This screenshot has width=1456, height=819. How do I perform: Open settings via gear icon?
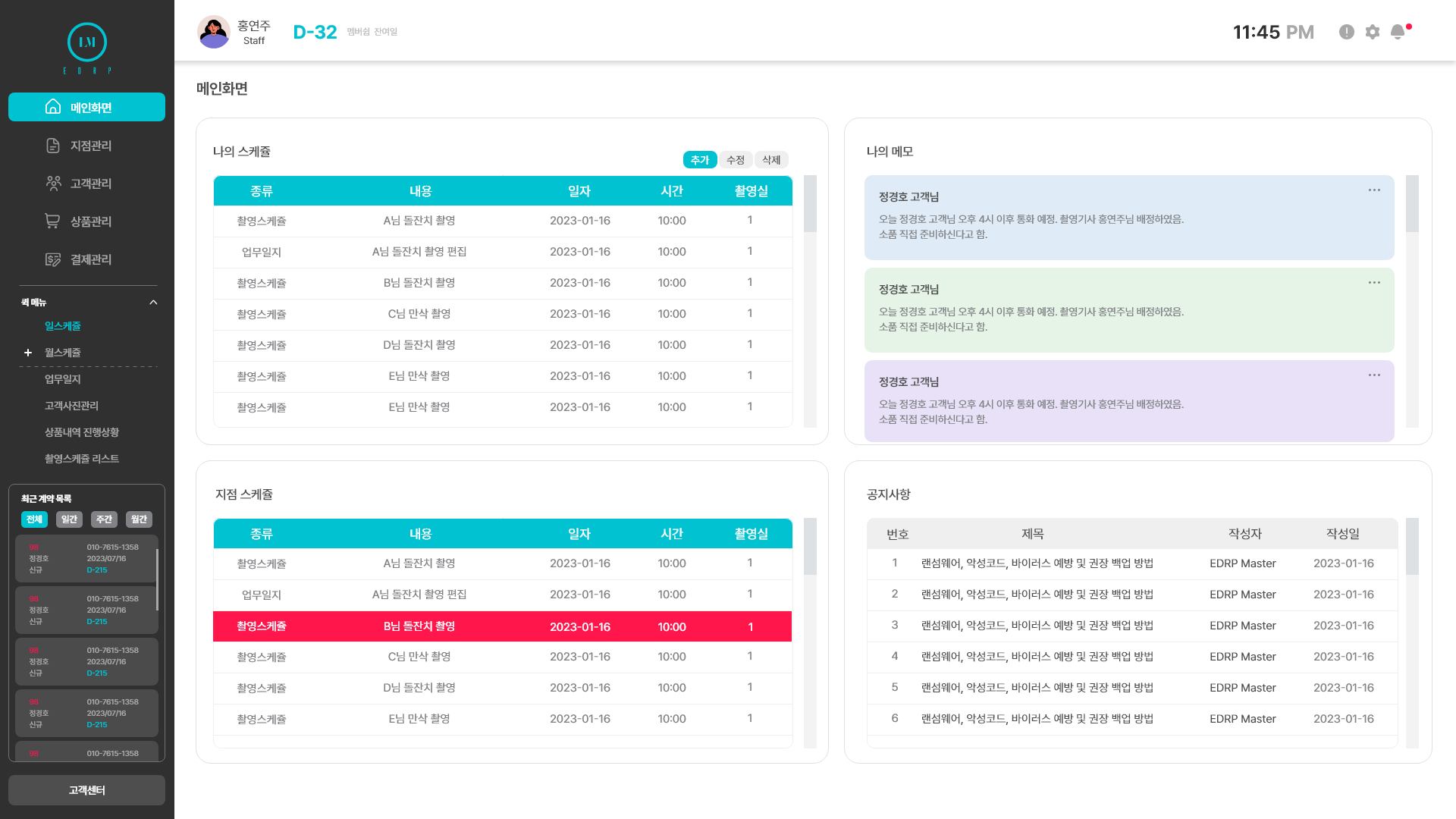pyautogui.click(x=1373, y=32)
